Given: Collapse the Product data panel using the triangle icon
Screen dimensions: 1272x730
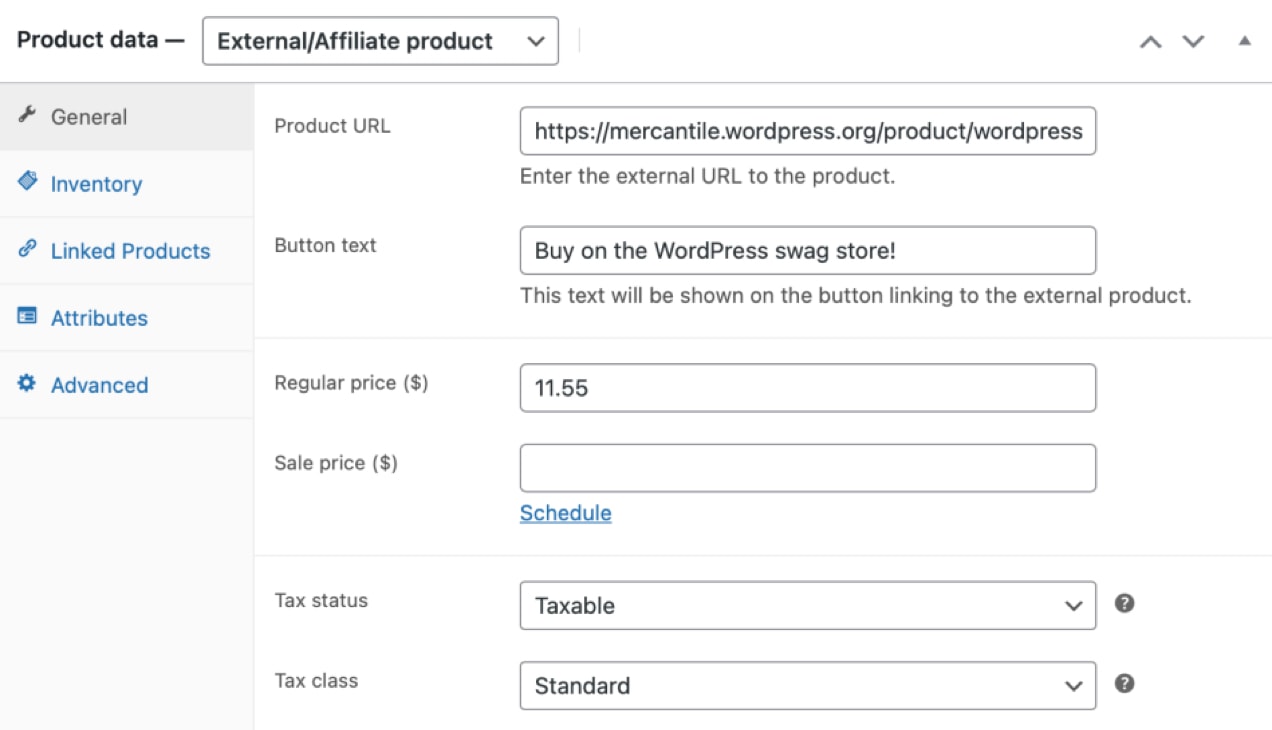Looking at the screenshot, I should tap(1243, 42).
